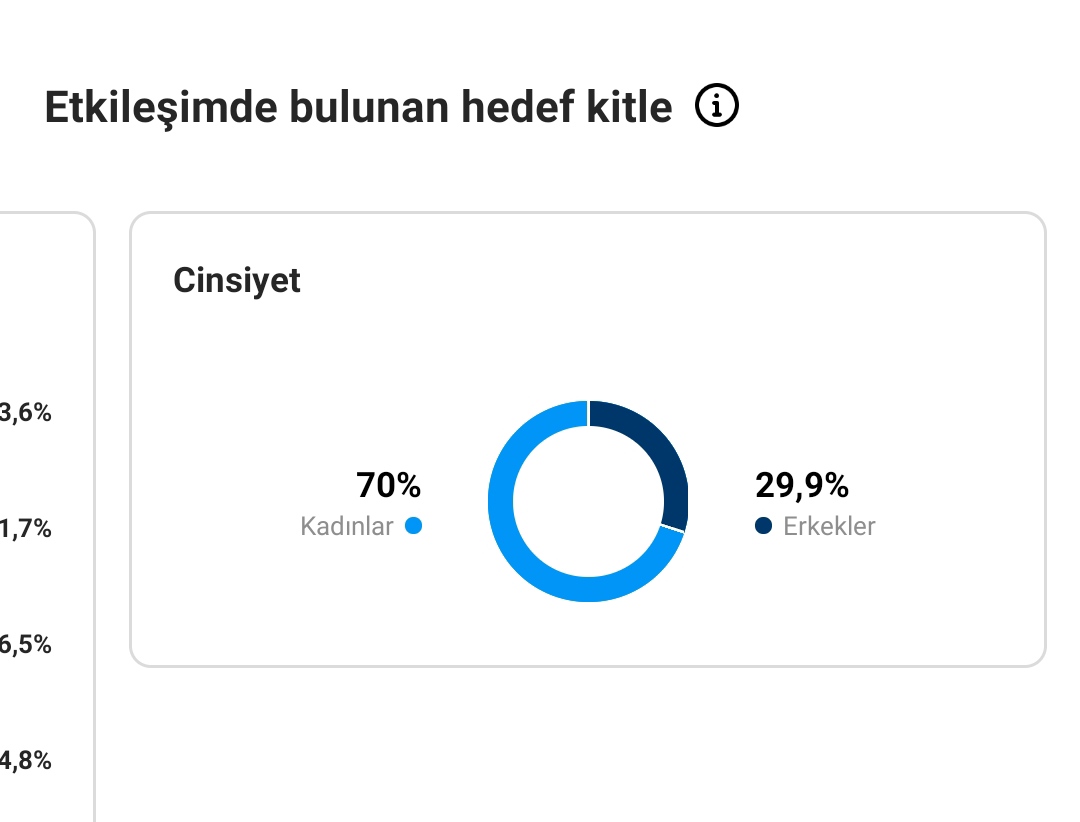The image size is (1080, 822).
Task: Click the info icon beside the heading
Action: 716,105
